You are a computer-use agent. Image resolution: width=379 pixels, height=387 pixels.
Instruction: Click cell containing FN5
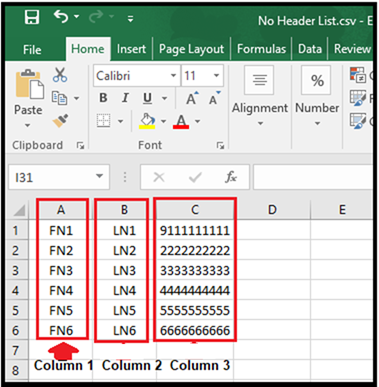tap(61, 310)
